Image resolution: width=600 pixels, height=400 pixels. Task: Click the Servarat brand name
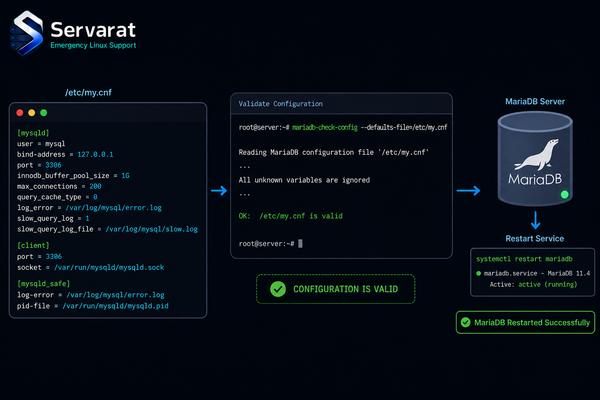click(x=93, y=30)
